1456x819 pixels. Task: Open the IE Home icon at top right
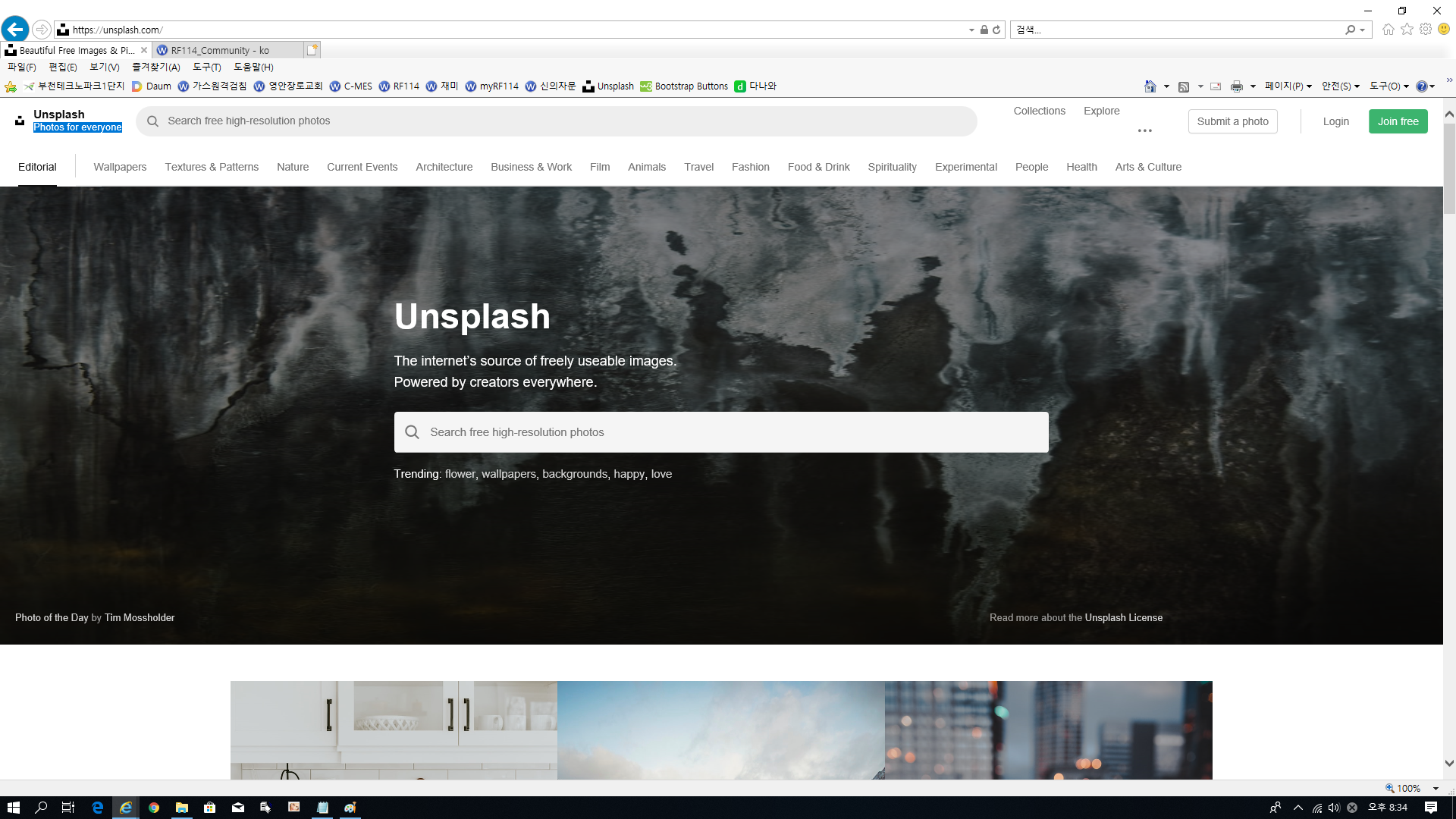pos(1389,30)
